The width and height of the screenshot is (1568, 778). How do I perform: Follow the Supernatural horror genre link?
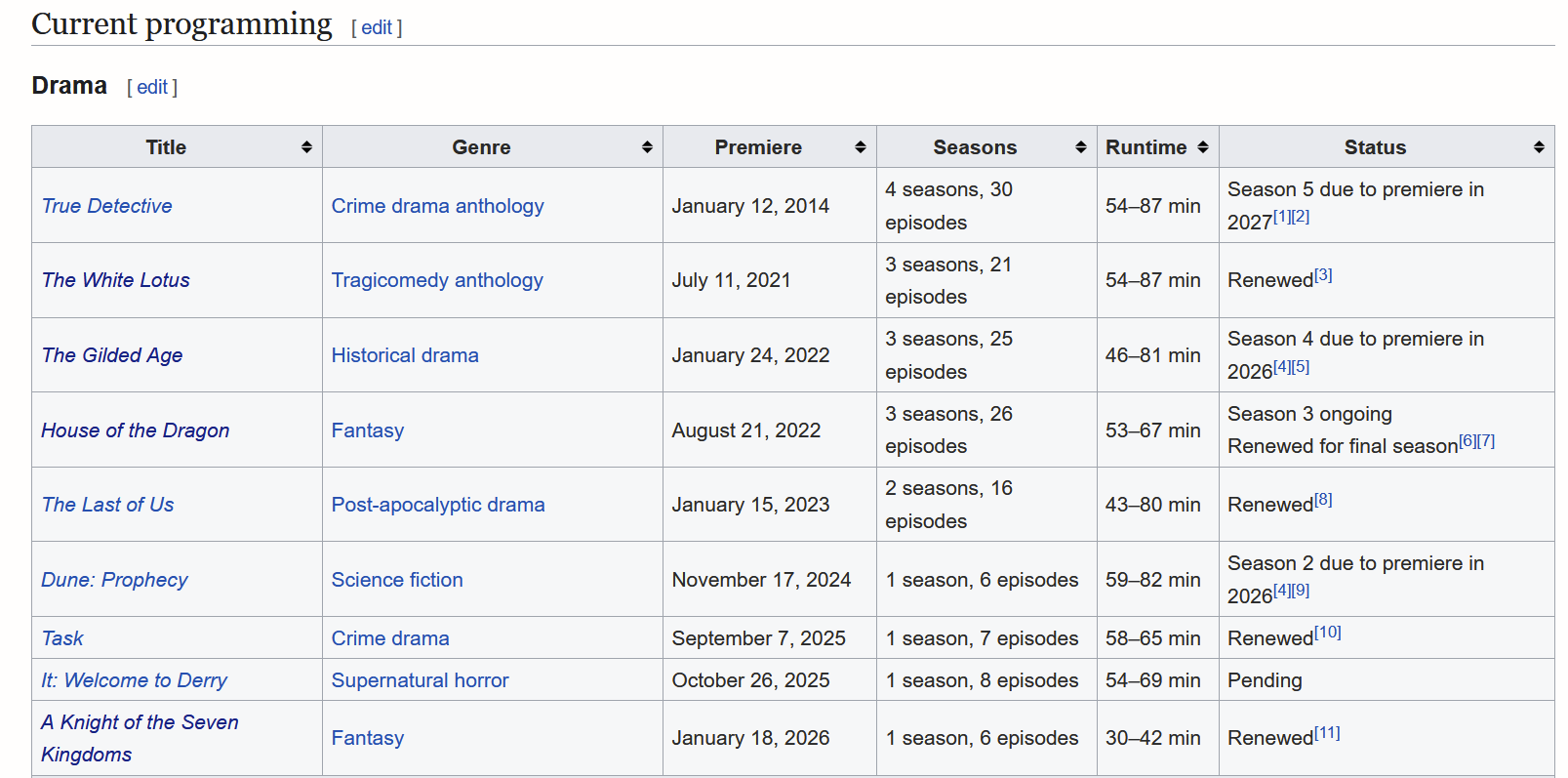coord(421,680)
